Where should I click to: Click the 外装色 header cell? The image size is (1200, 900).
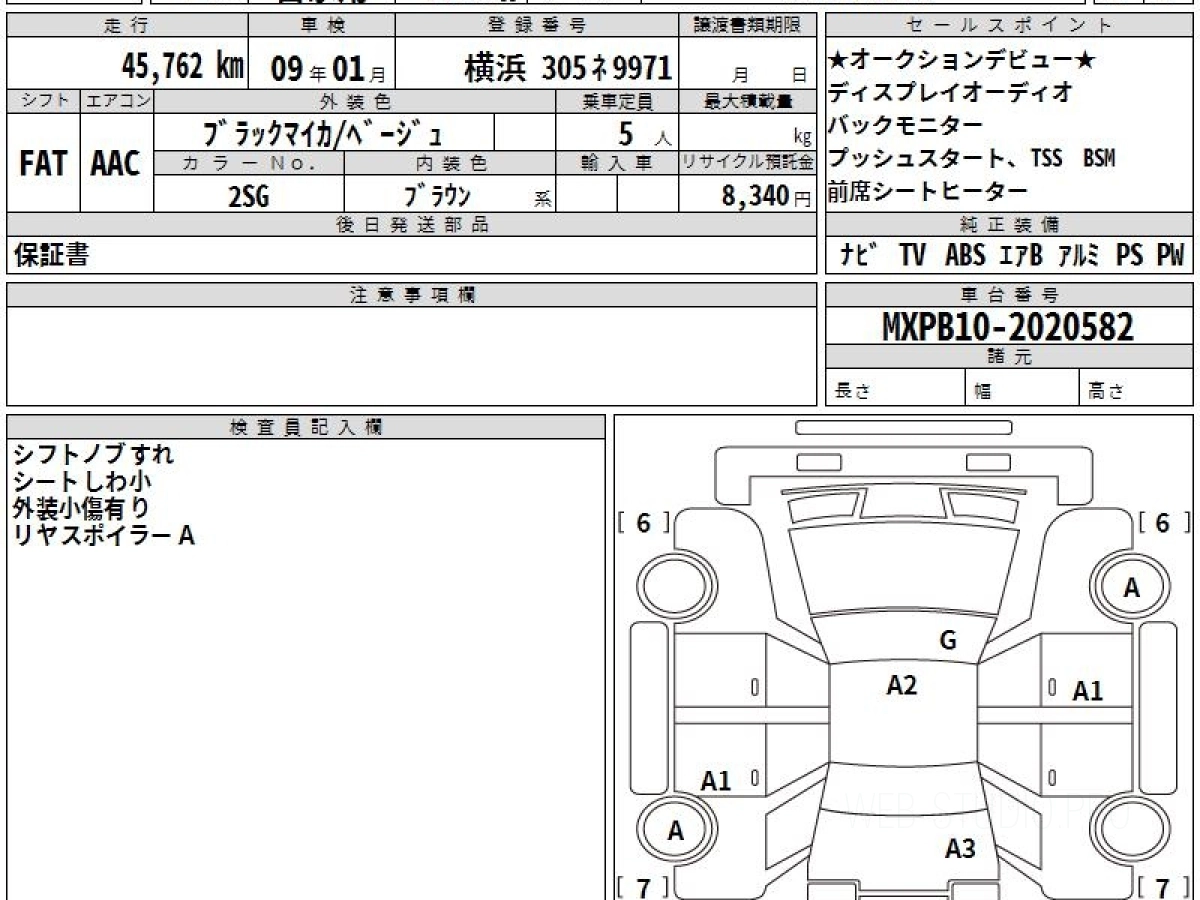pyautogui.click(x=356, y=101)
